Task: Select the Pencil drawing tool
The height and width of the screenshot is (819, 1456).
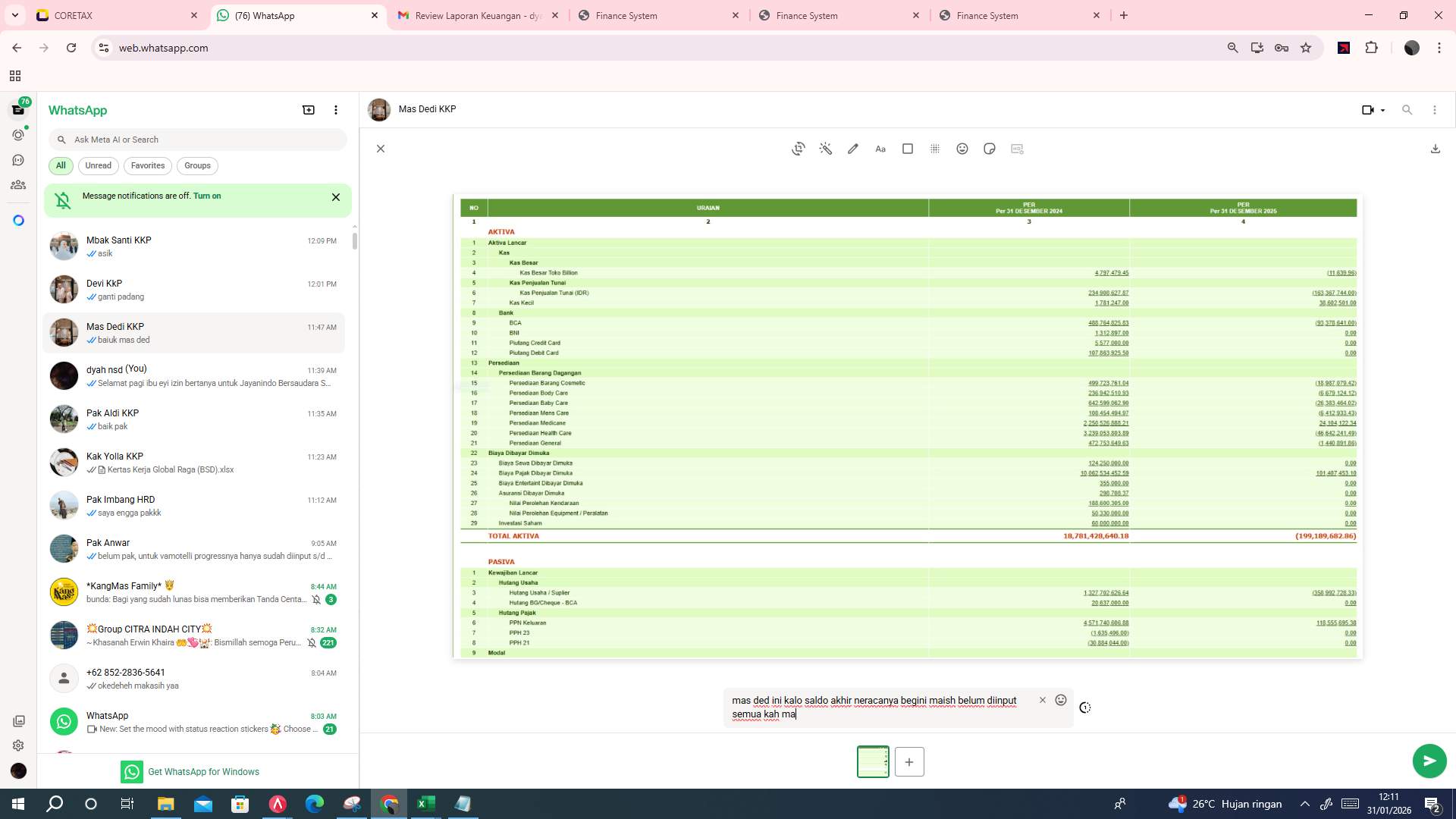Action: 853,149
